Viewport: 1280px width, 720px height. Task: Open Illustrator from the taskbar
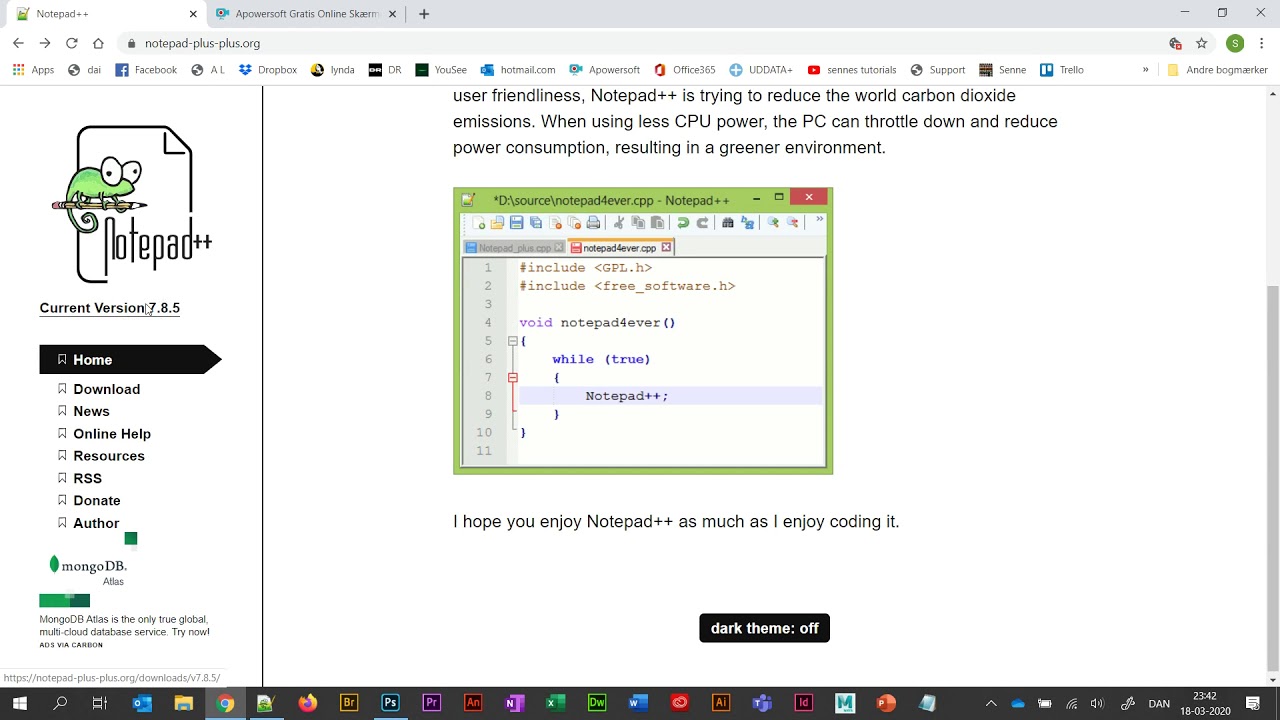pos(721,703)
